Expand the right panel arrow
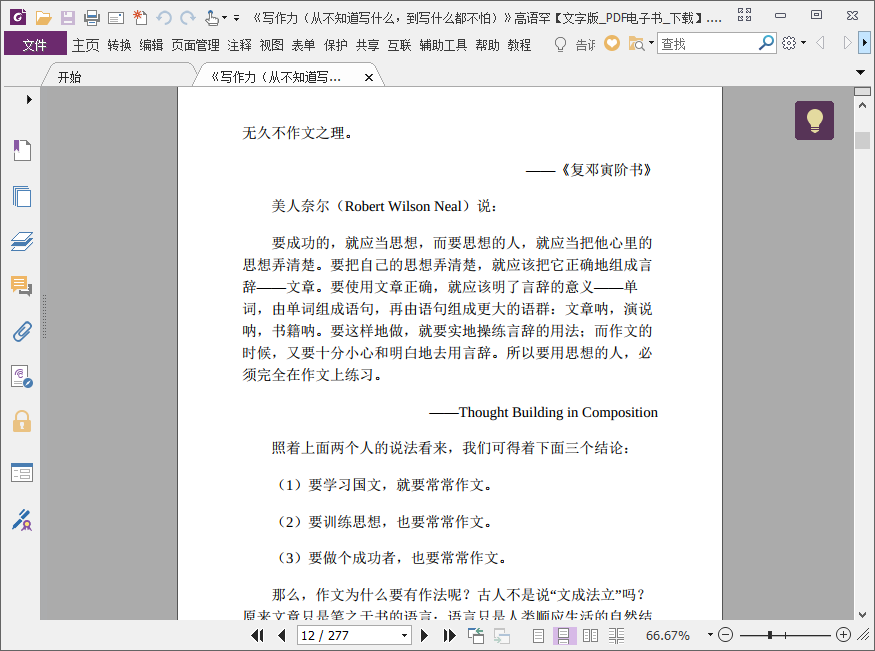 click(x=864, y=42)
